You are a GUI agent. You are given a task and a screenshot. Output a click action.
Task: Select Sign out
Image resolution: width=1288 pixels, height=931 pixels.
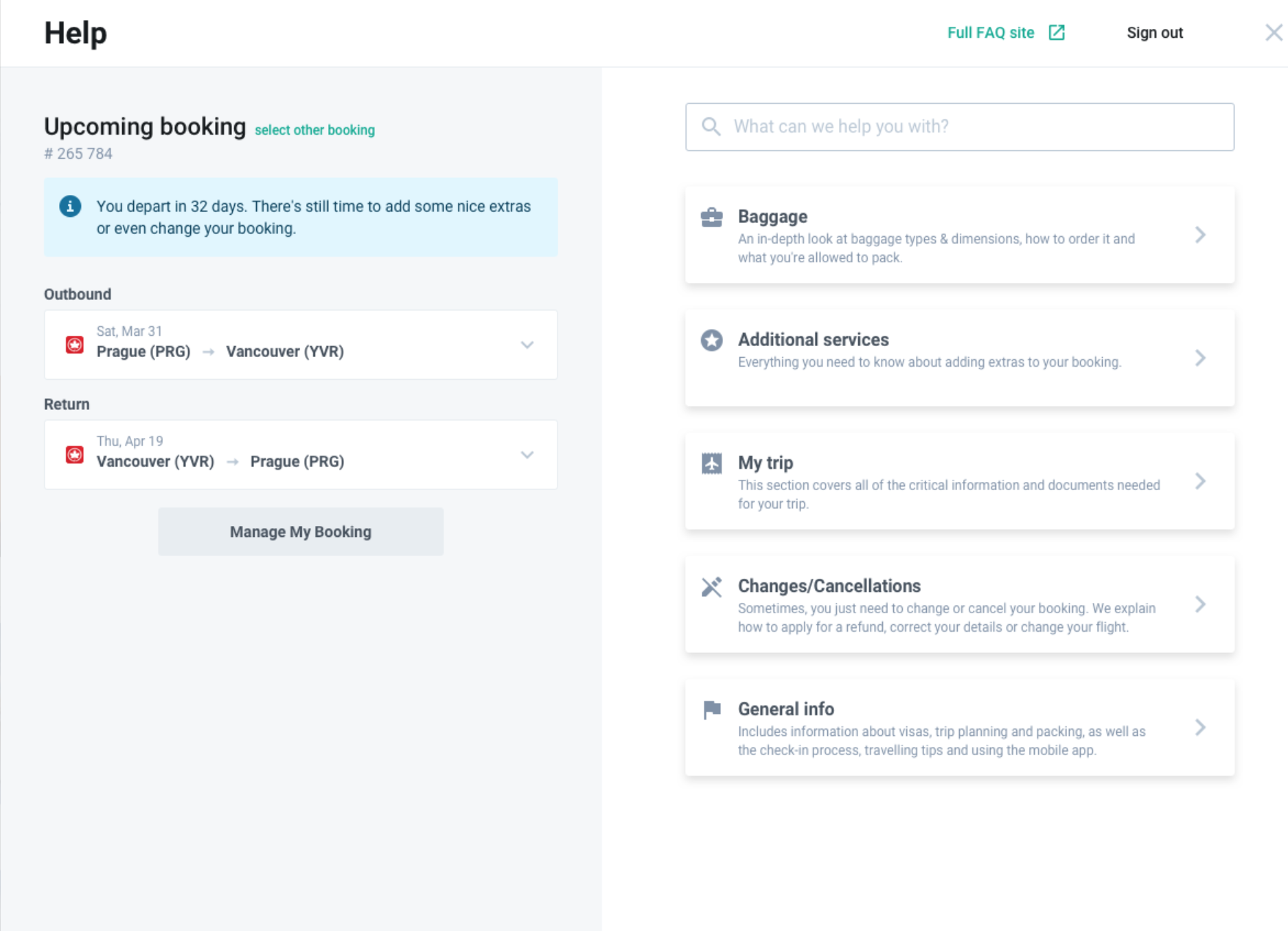click(1155, 32)
